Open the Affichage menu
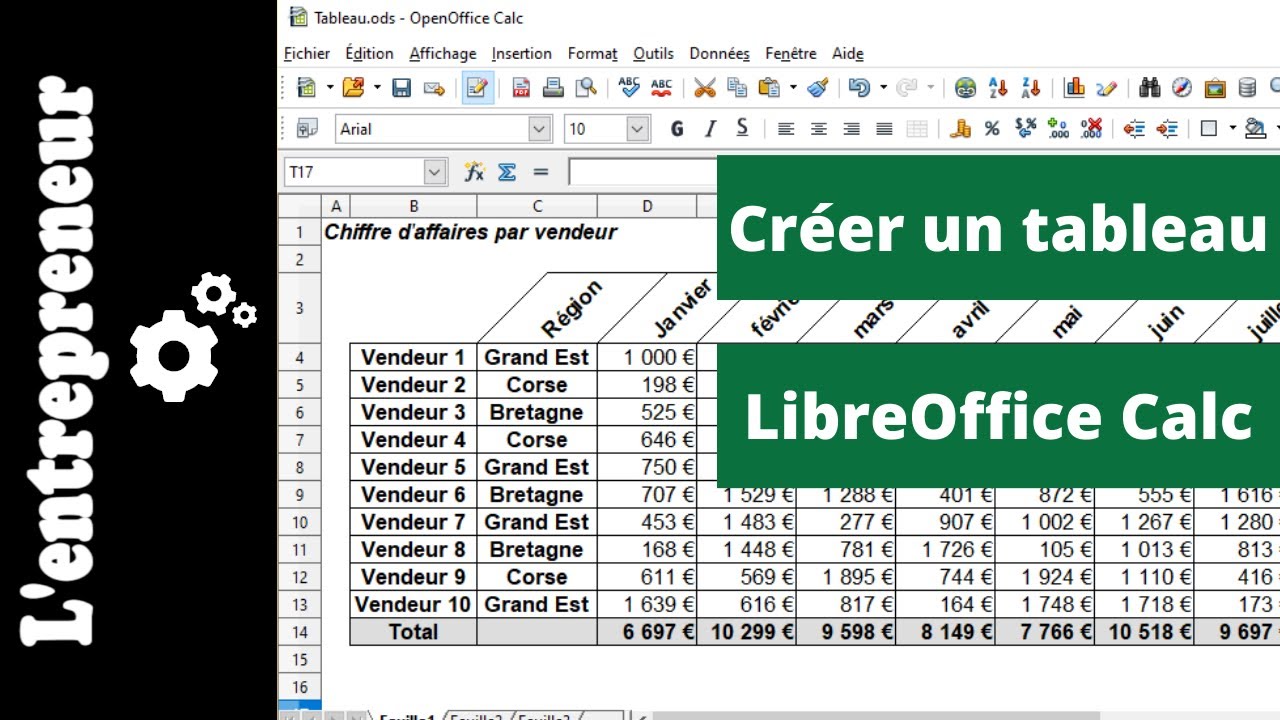Viewport: 1280px width, 720px height. [443, 53]
